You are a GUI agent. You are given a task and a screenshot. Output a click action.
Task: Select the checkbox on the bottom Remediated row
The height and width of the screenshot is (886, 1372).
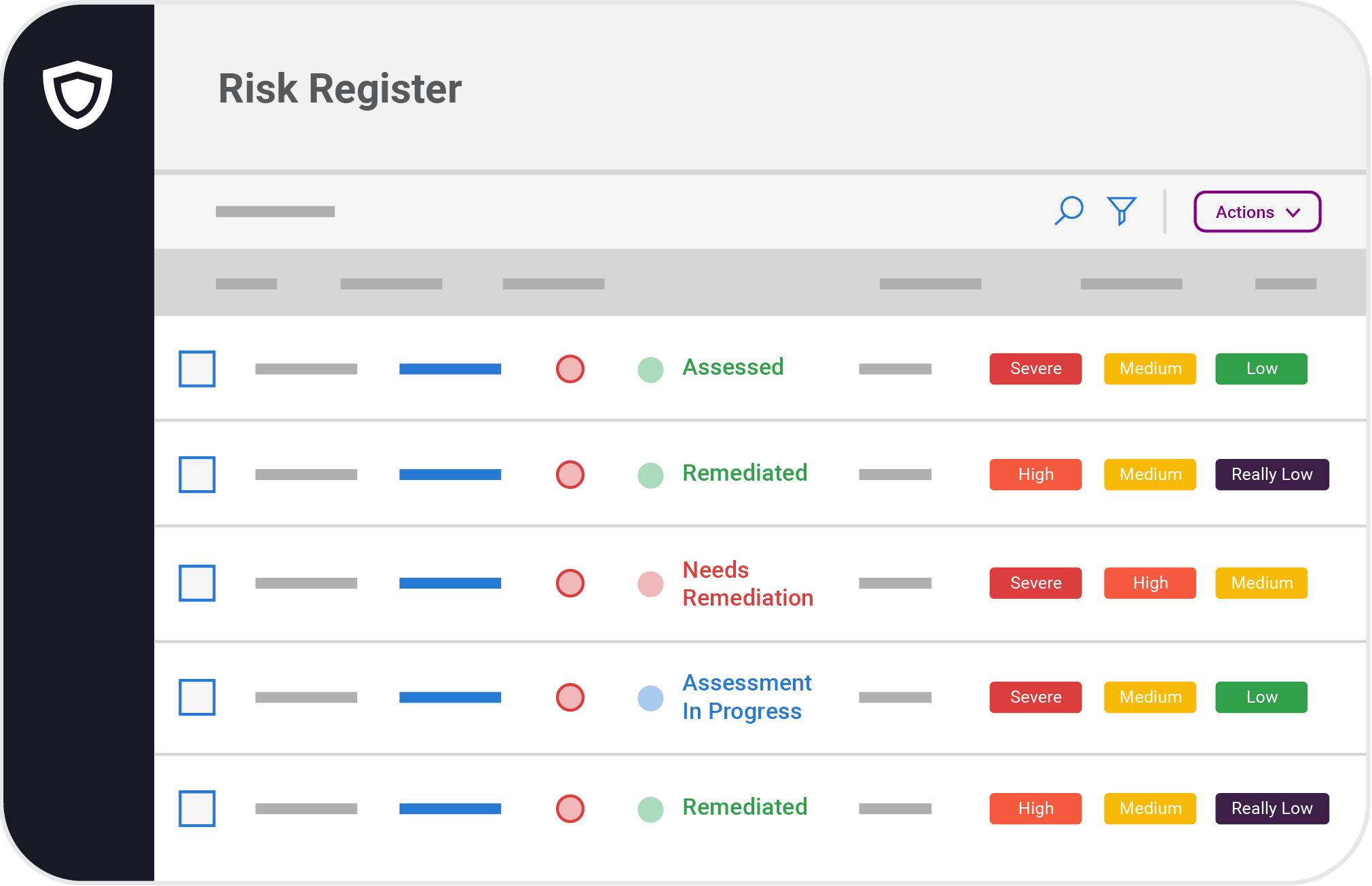pos(196,809)
